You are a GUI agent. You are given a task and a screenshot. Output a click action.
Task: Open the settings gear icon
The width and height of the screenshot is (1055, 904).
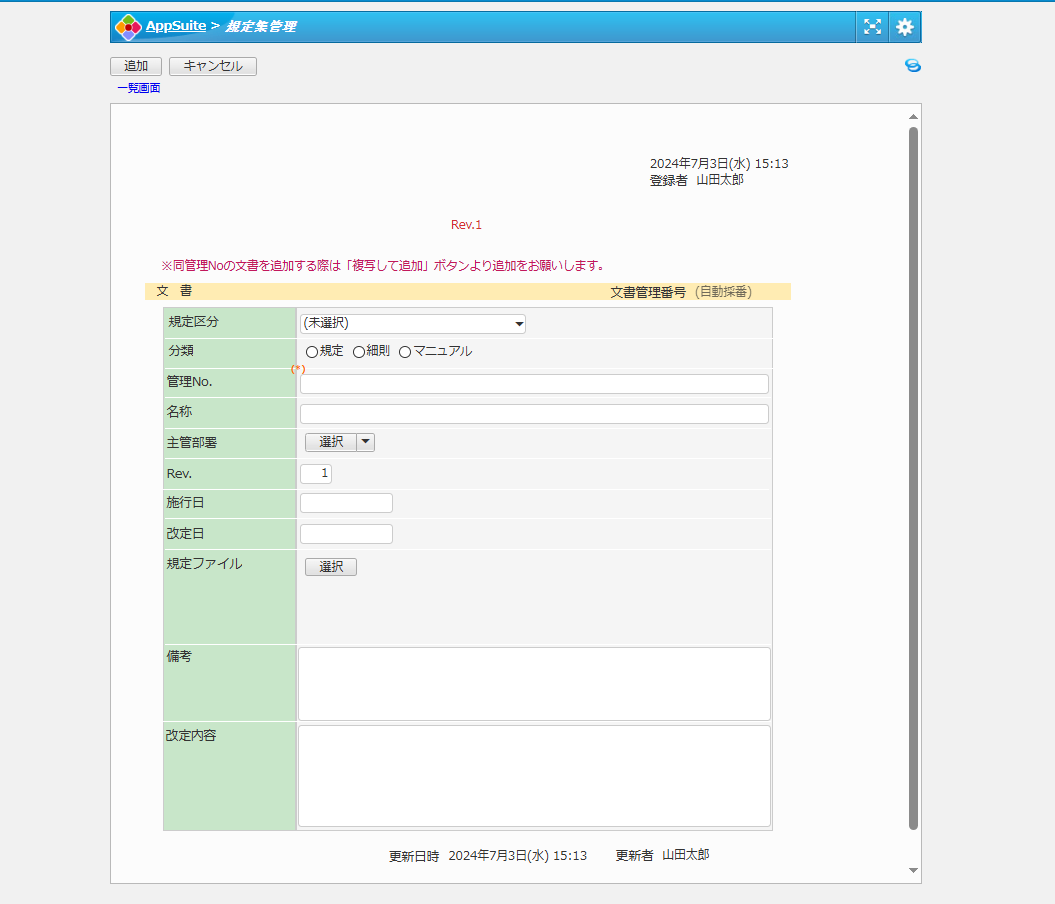905,27
